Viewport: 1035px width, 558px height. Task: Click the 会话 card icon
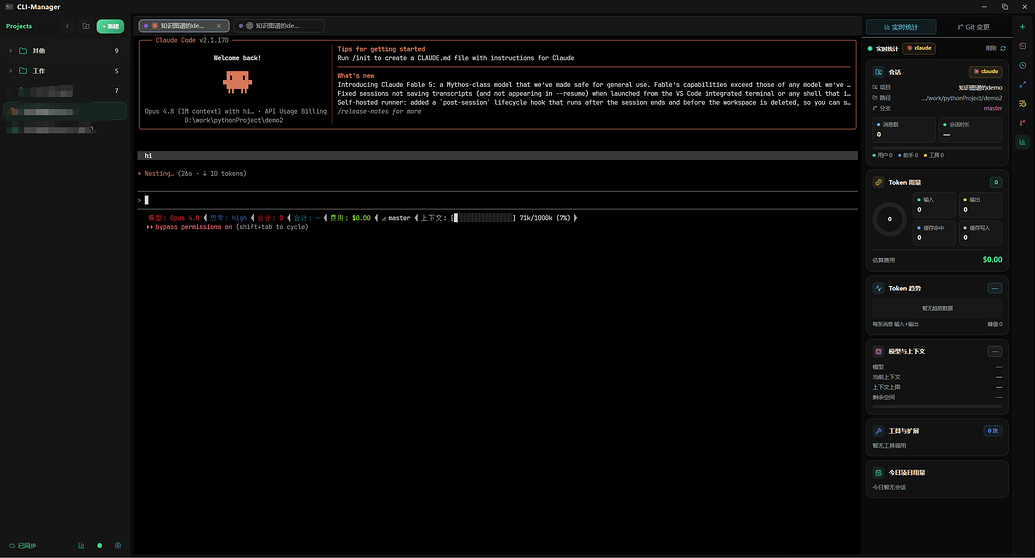[879, 72]
